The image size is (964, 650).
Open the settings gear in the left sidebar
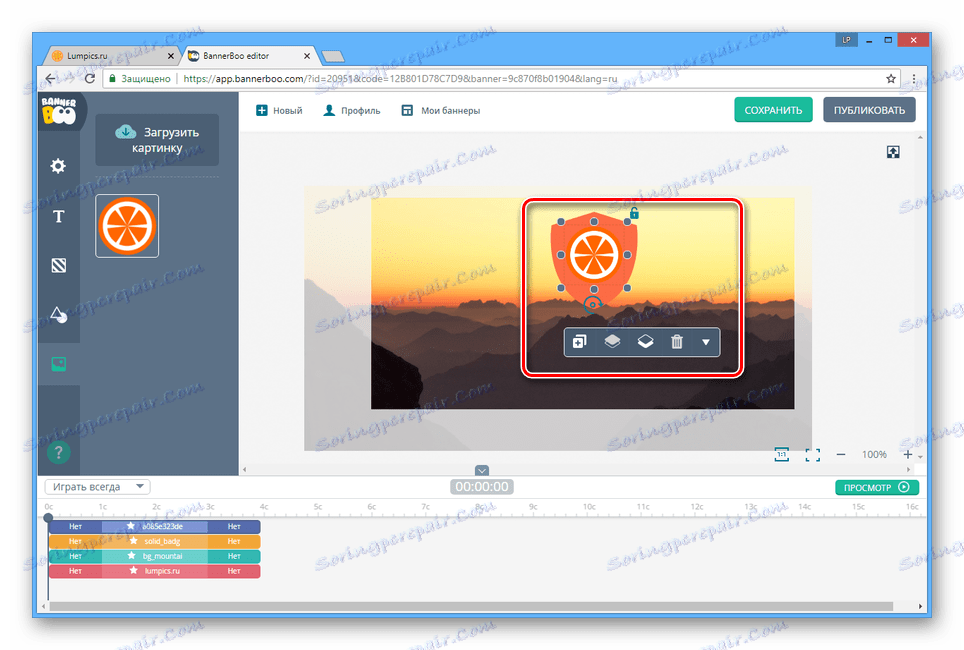58,165
